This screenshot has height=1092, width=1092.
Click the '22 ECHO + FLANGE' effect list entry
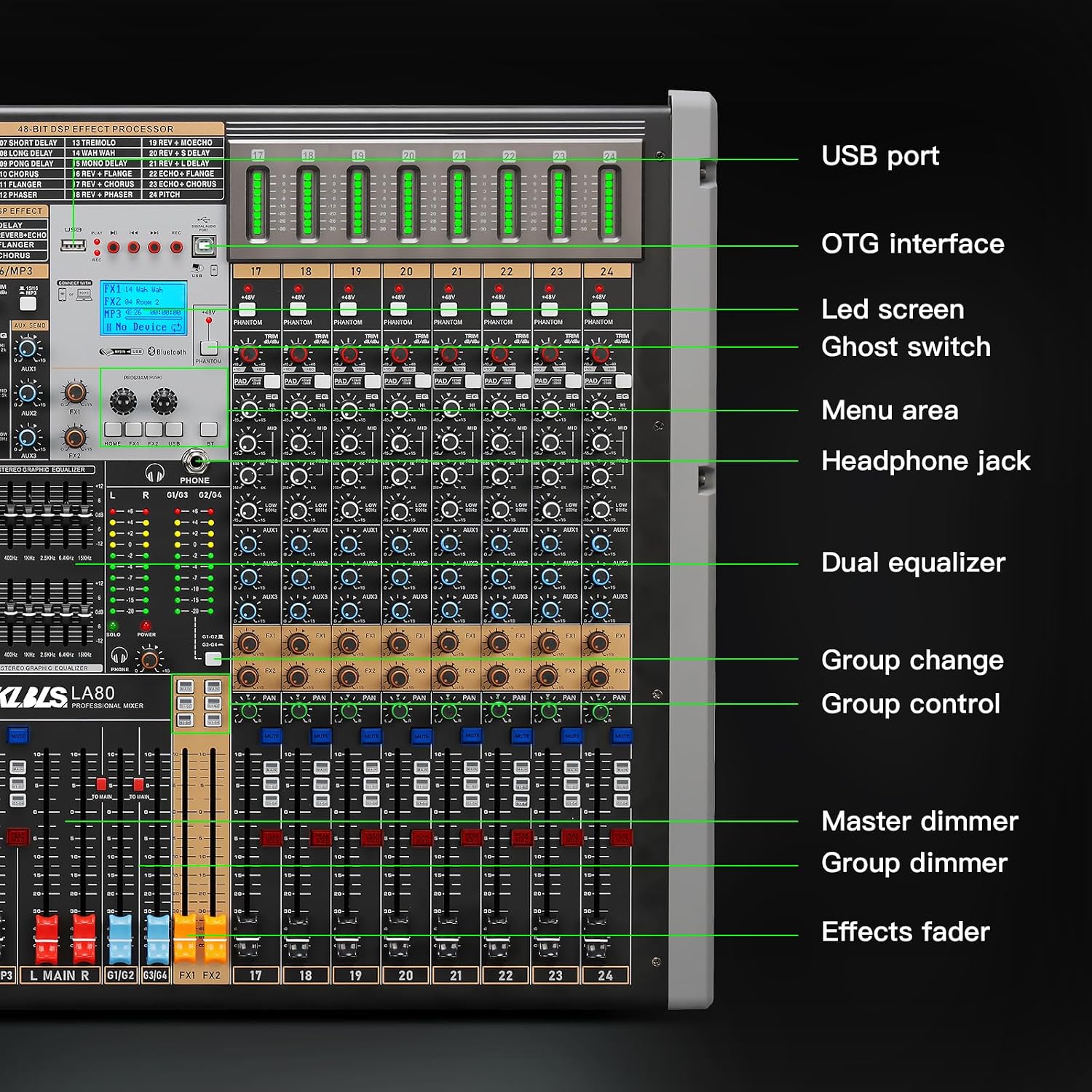pos(182,174)
